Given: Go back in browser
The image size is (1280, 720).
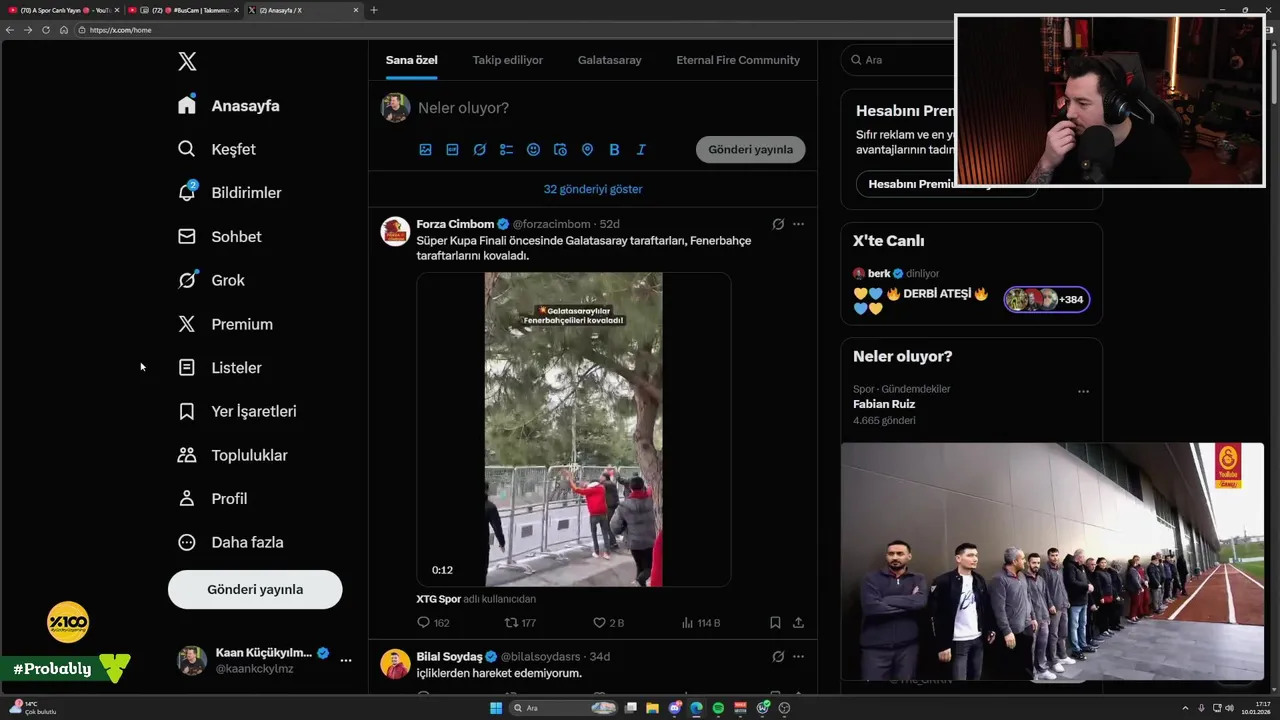Looking at the screenshot, I should [x=10, y=30].
